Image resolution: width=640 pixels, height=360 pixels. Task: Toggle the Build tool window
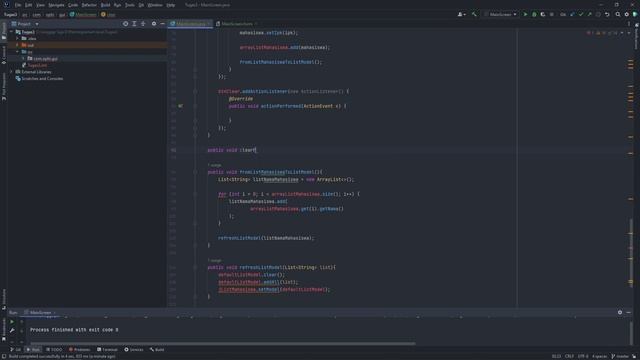coord(157,349)
